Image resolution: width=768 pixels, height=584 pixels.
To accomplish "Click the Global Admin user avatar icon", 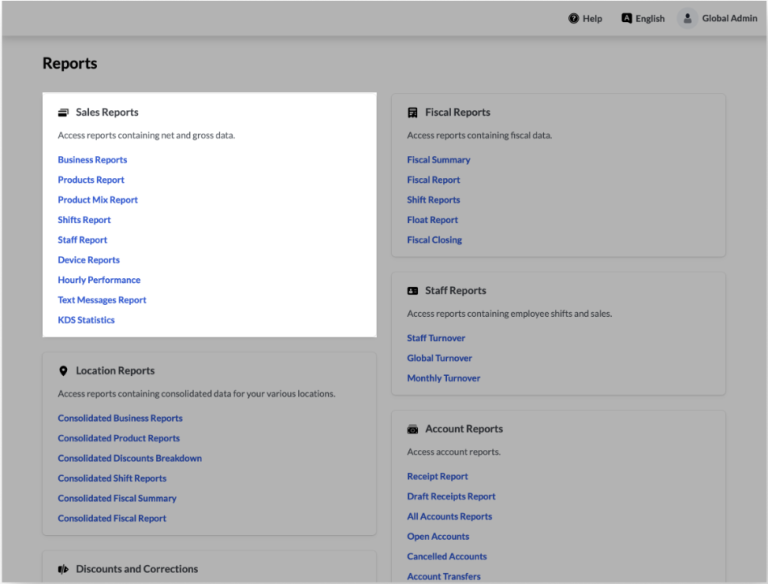I will click(687, 18).
